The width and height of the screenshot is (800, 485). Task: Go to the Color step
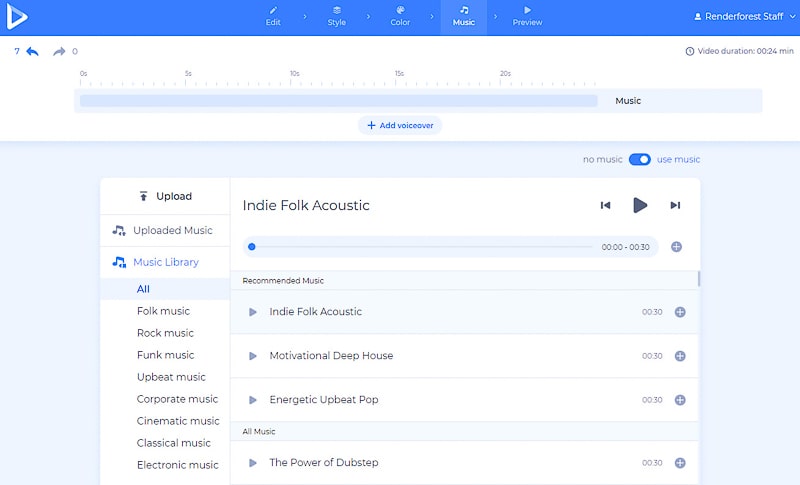[400, 17]
